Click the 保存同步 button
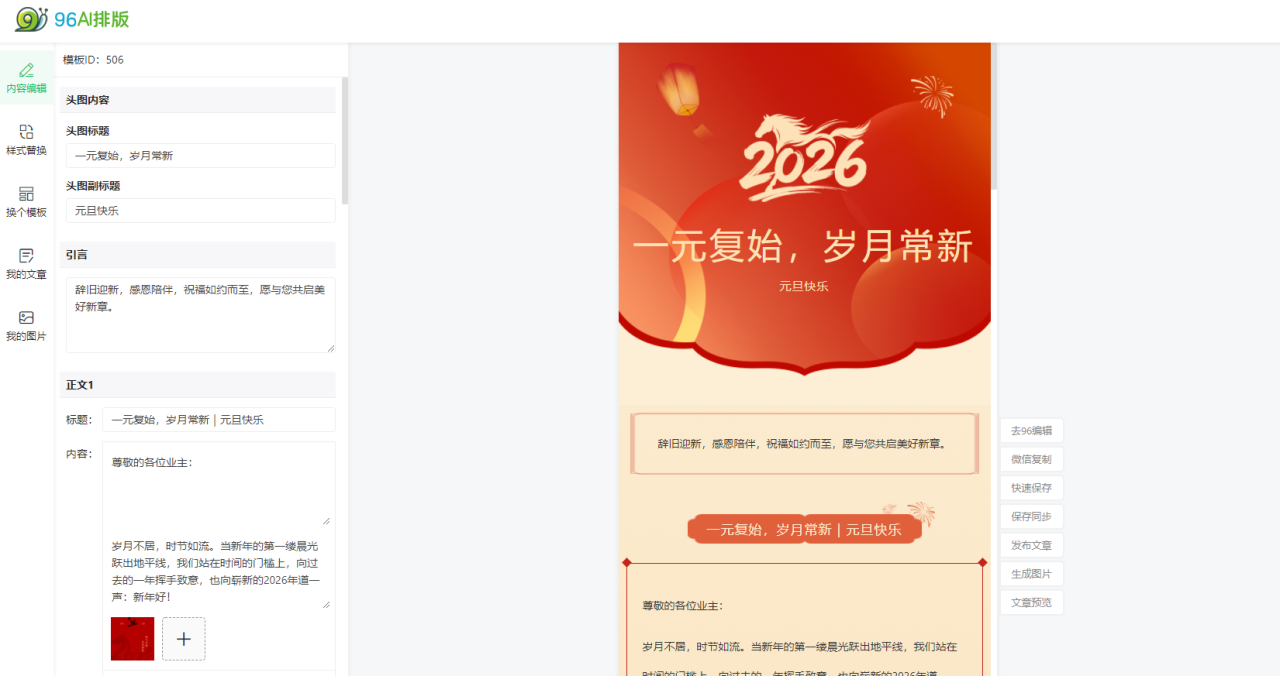Screen dimensions: 1280x676 tap(1031, 517)
